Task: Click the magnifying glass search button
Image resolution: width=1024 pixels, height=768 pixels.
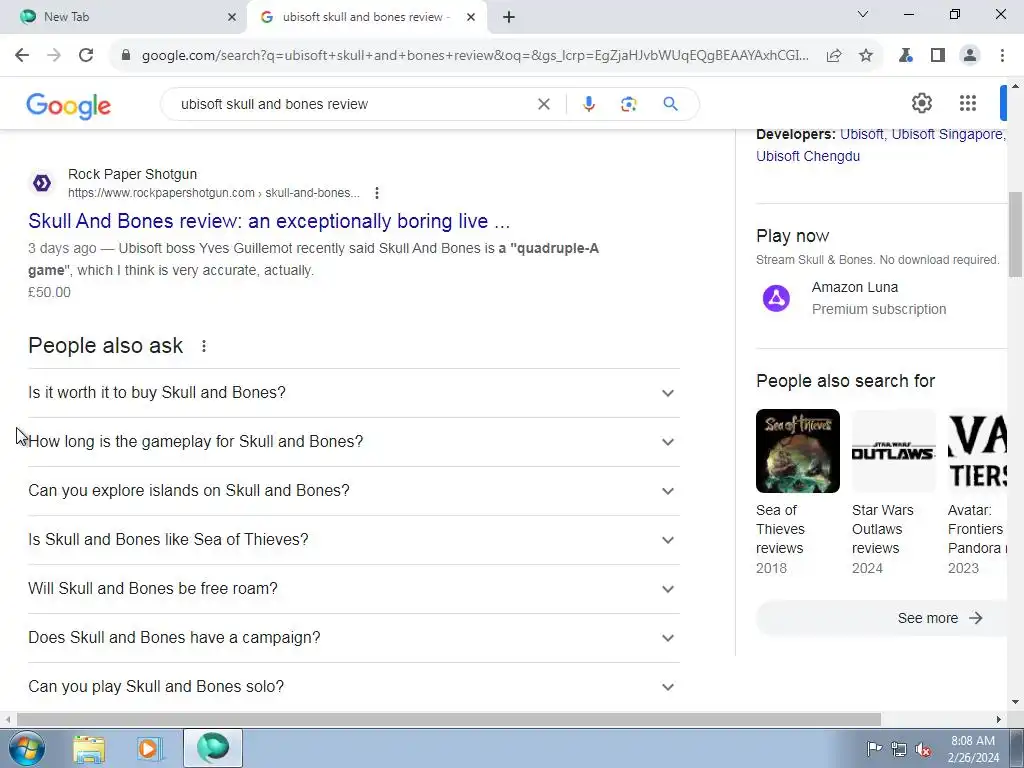Action: 671,104
